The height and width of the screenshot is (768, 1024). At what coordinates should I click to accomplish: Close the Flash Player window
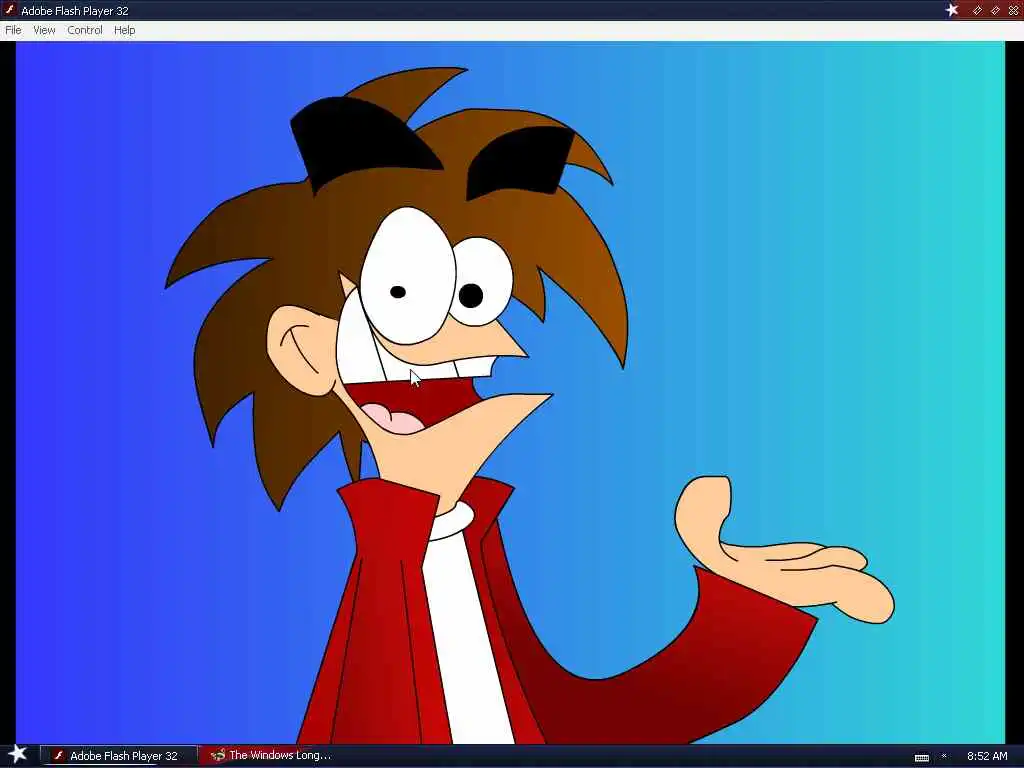(x=1013, y=10)
